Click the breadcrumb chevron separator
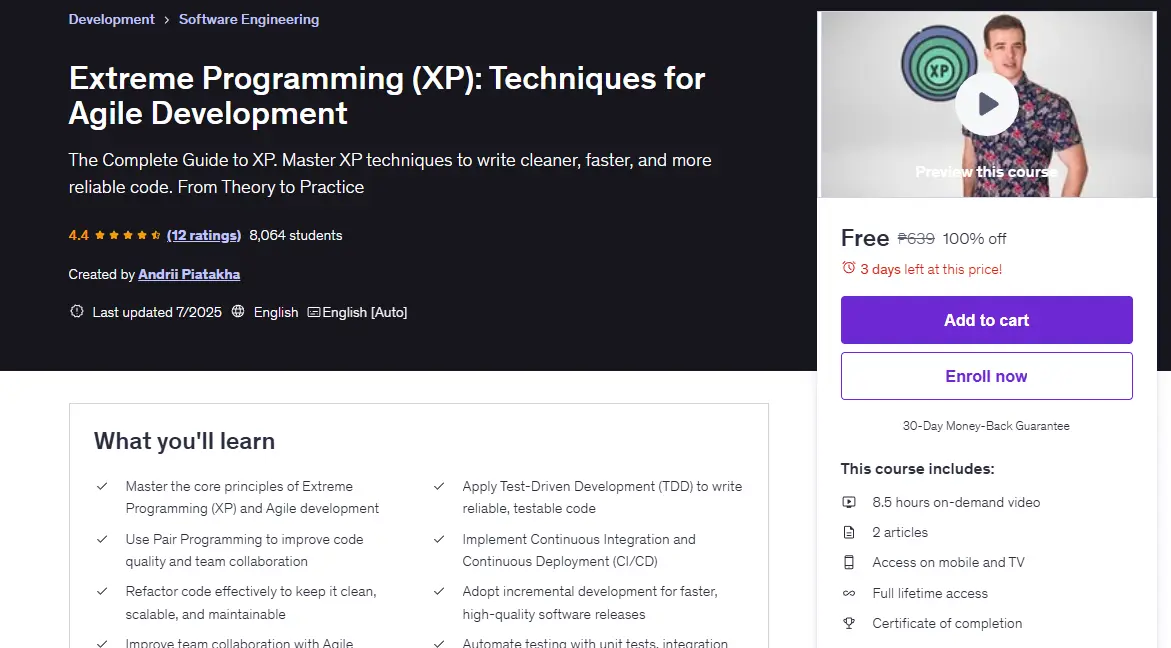The image size is (1171, 648). click(167, 20)
